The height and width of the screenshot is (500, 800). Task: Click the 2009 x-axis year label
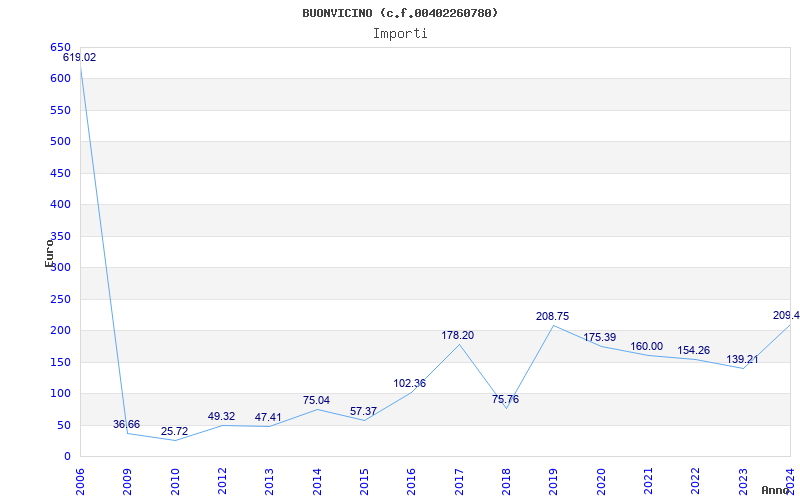(127, 482)
